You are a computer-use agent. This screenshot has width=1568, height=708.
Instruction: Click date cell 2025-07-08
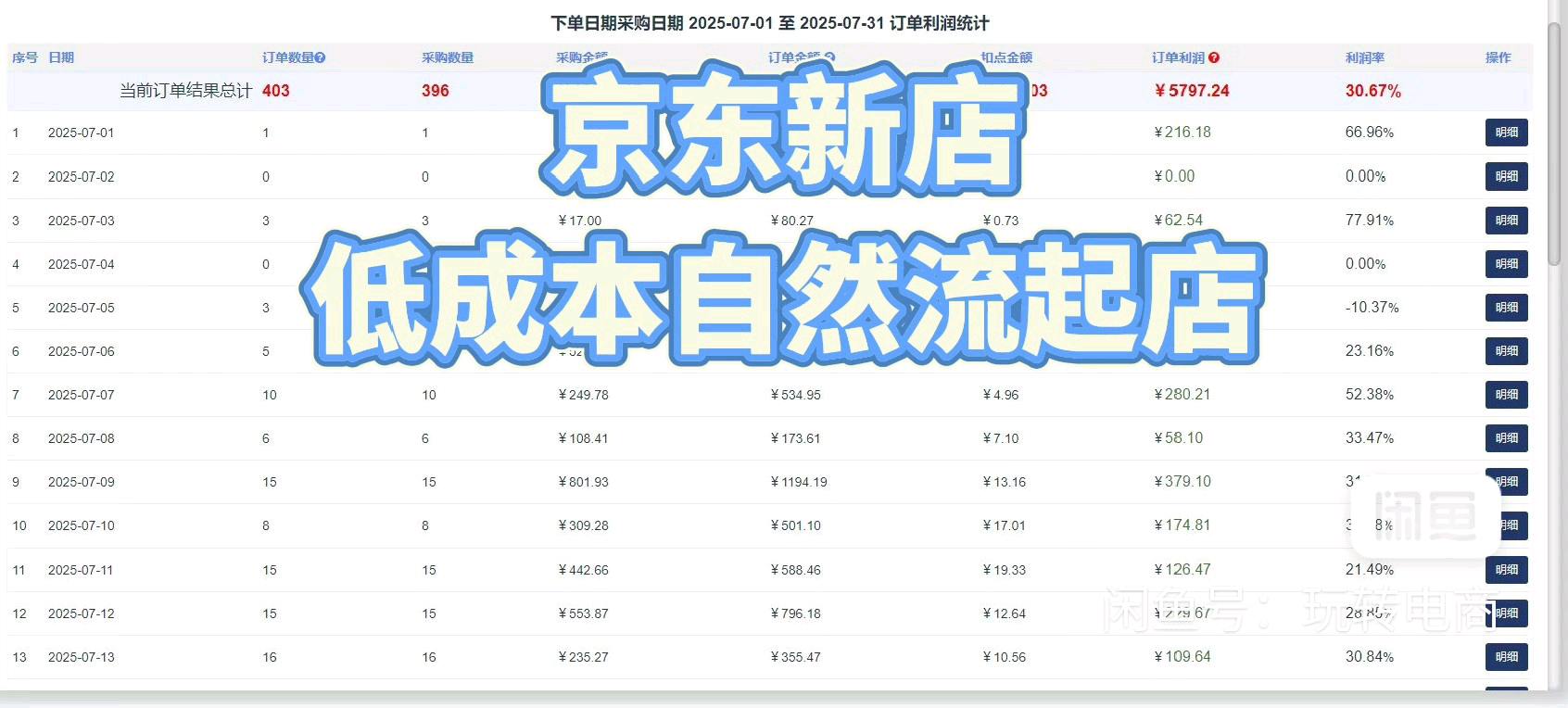[x=82, y=438]
